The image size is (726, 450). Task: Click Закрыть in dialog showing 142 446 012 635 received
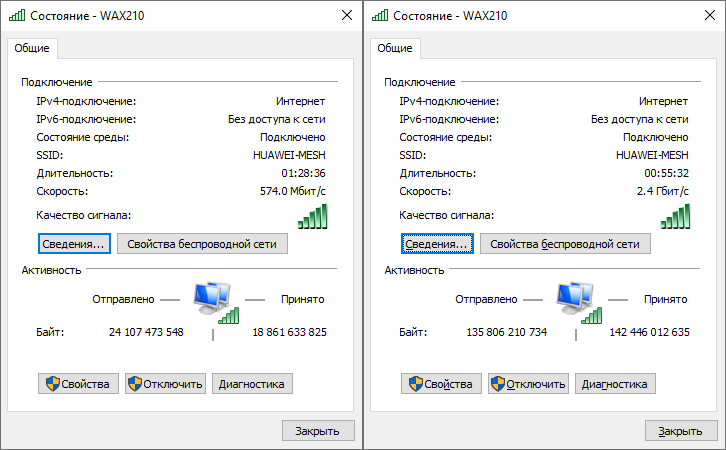pyautogui.click(x=681, y=431)
